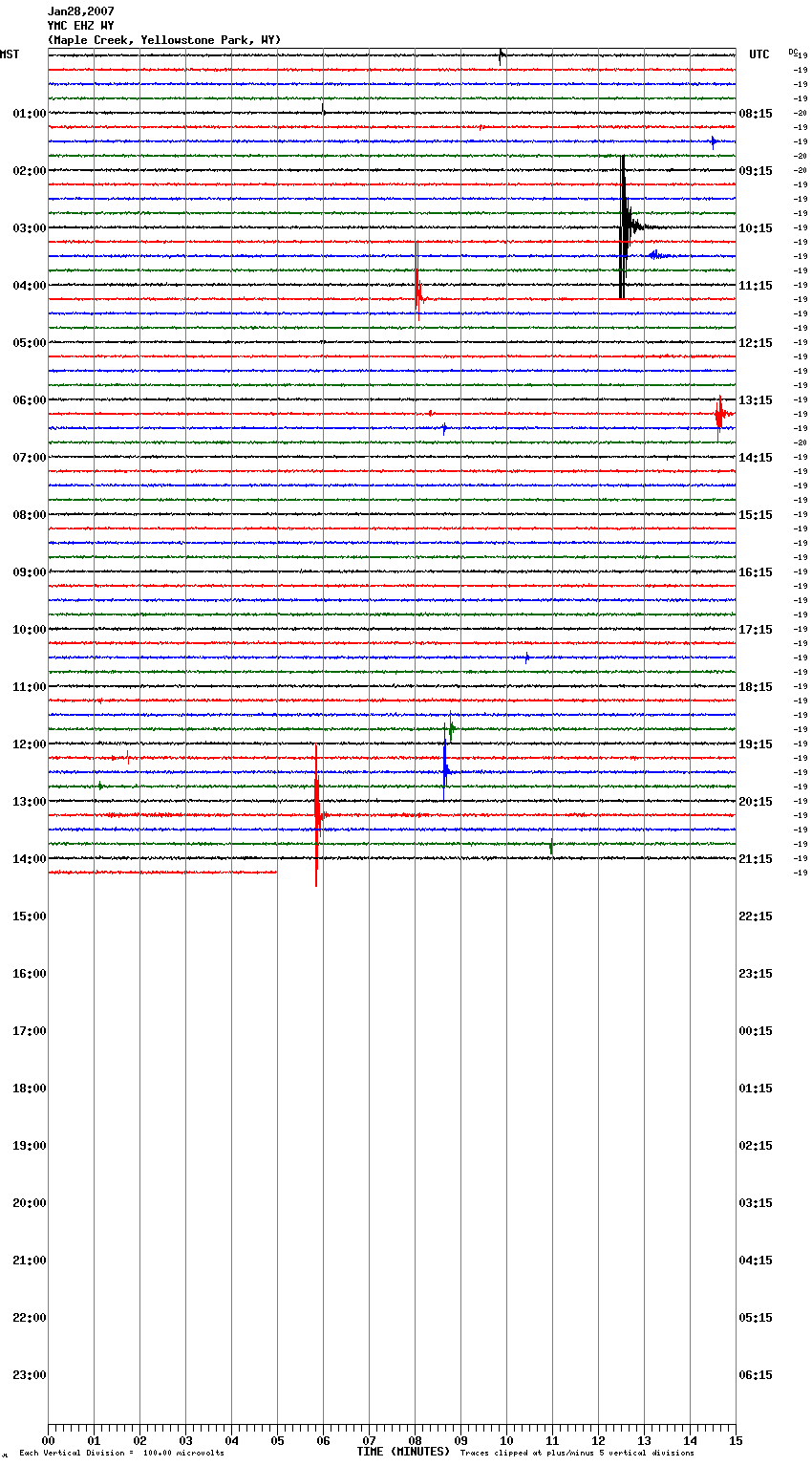Pick the "03:15" UTC time label
Image resolution: width=812 pixels, height=1466 pixels.
click(x=756, y=1203)
